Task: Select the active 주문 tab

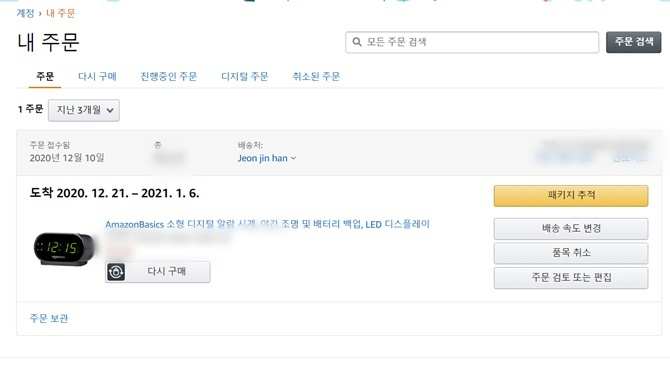Action: (45, 76)
